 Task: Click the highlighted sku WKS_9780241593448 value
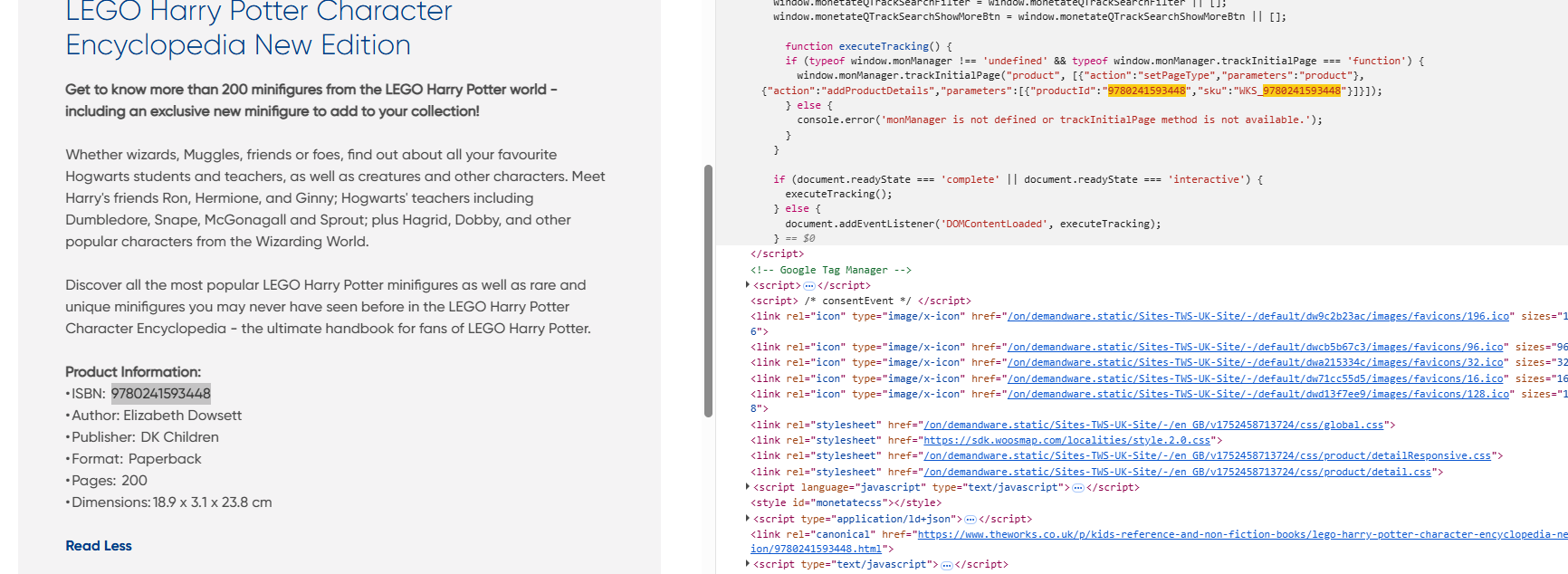click(1301, 91)
